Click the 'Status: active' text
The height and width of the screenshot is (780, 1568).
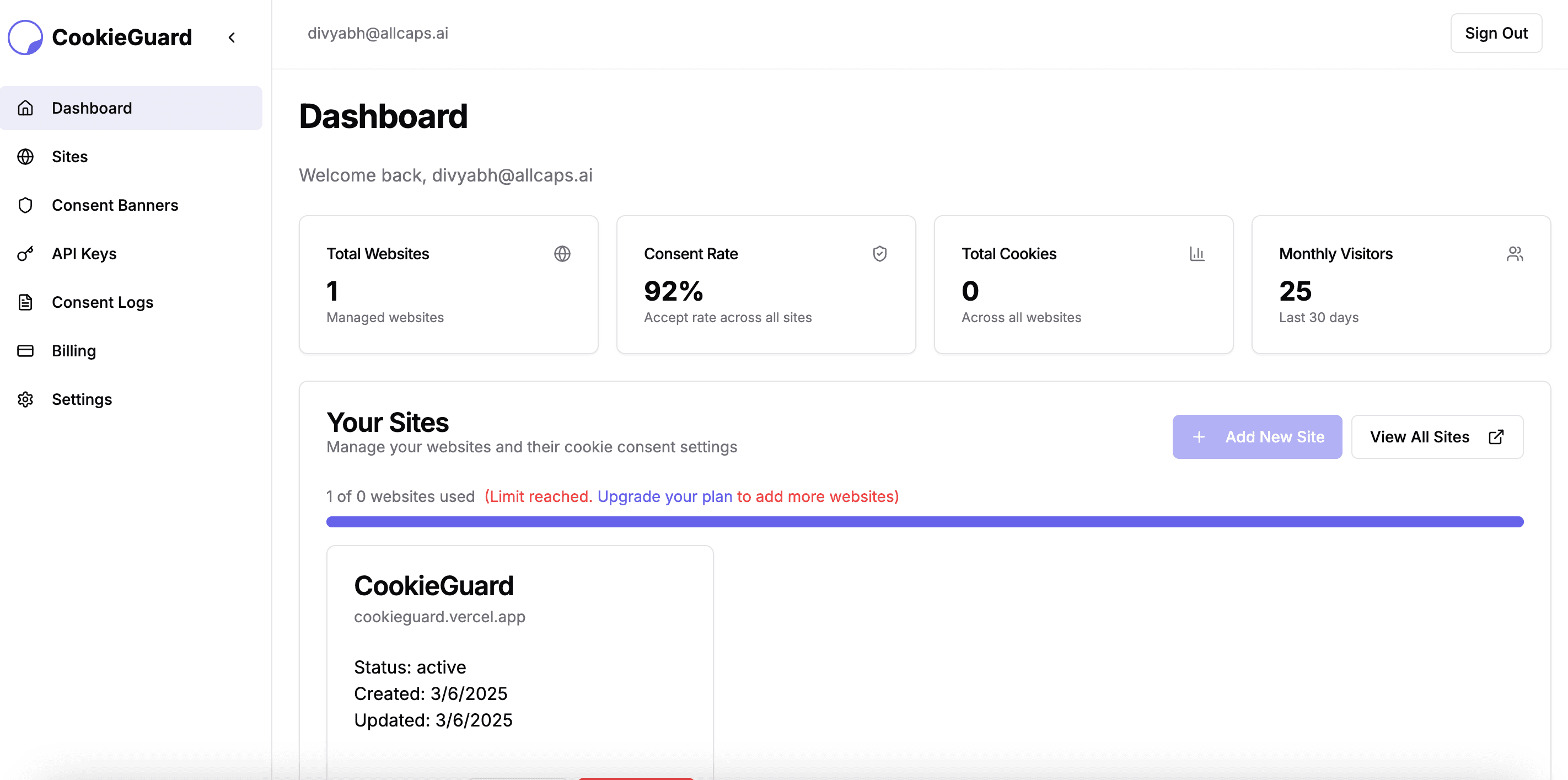click(x=410, y=667)
